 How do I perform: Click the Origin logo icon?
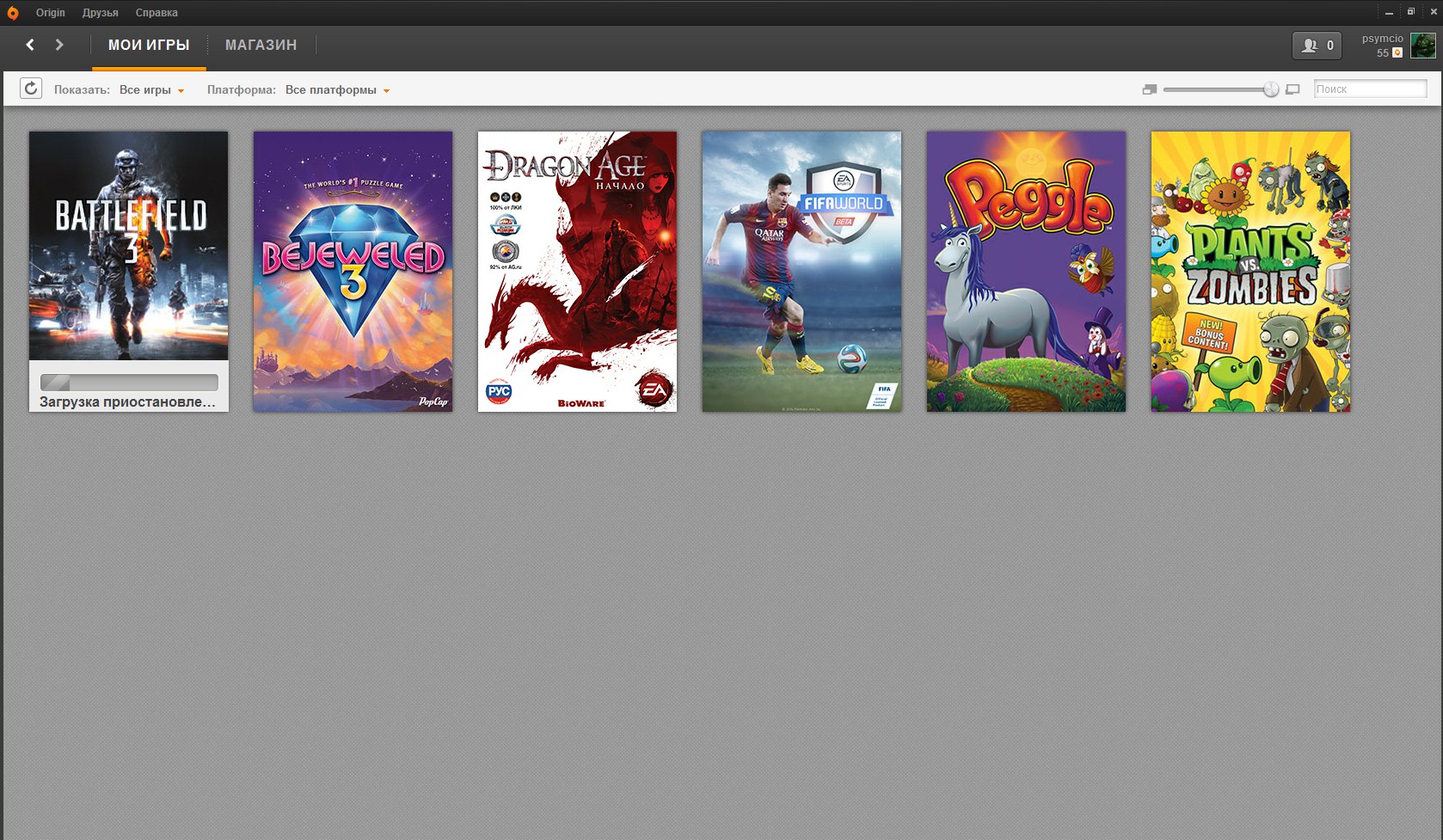13,13
